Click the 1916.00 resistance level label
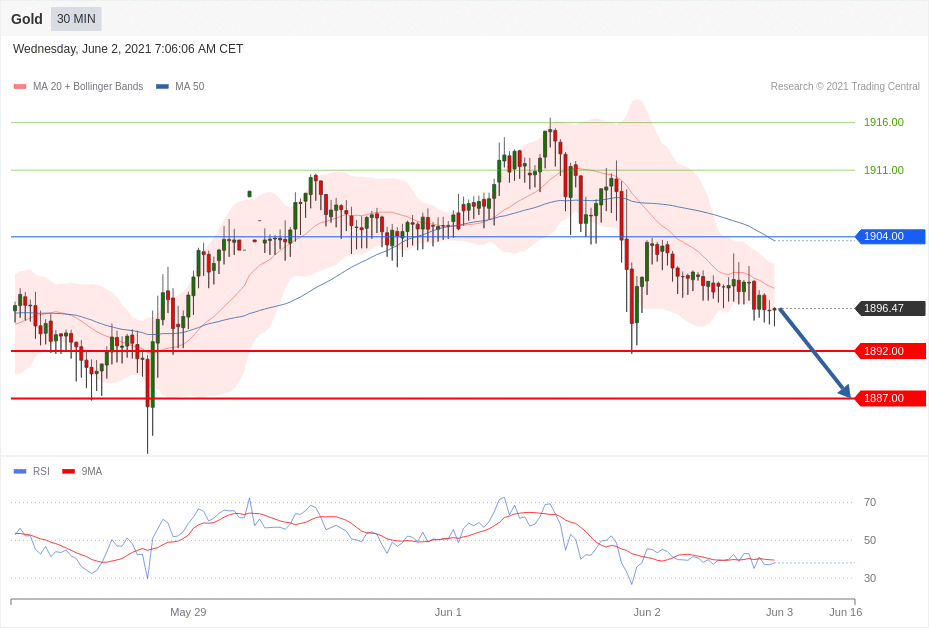 (x=883, y=122)
